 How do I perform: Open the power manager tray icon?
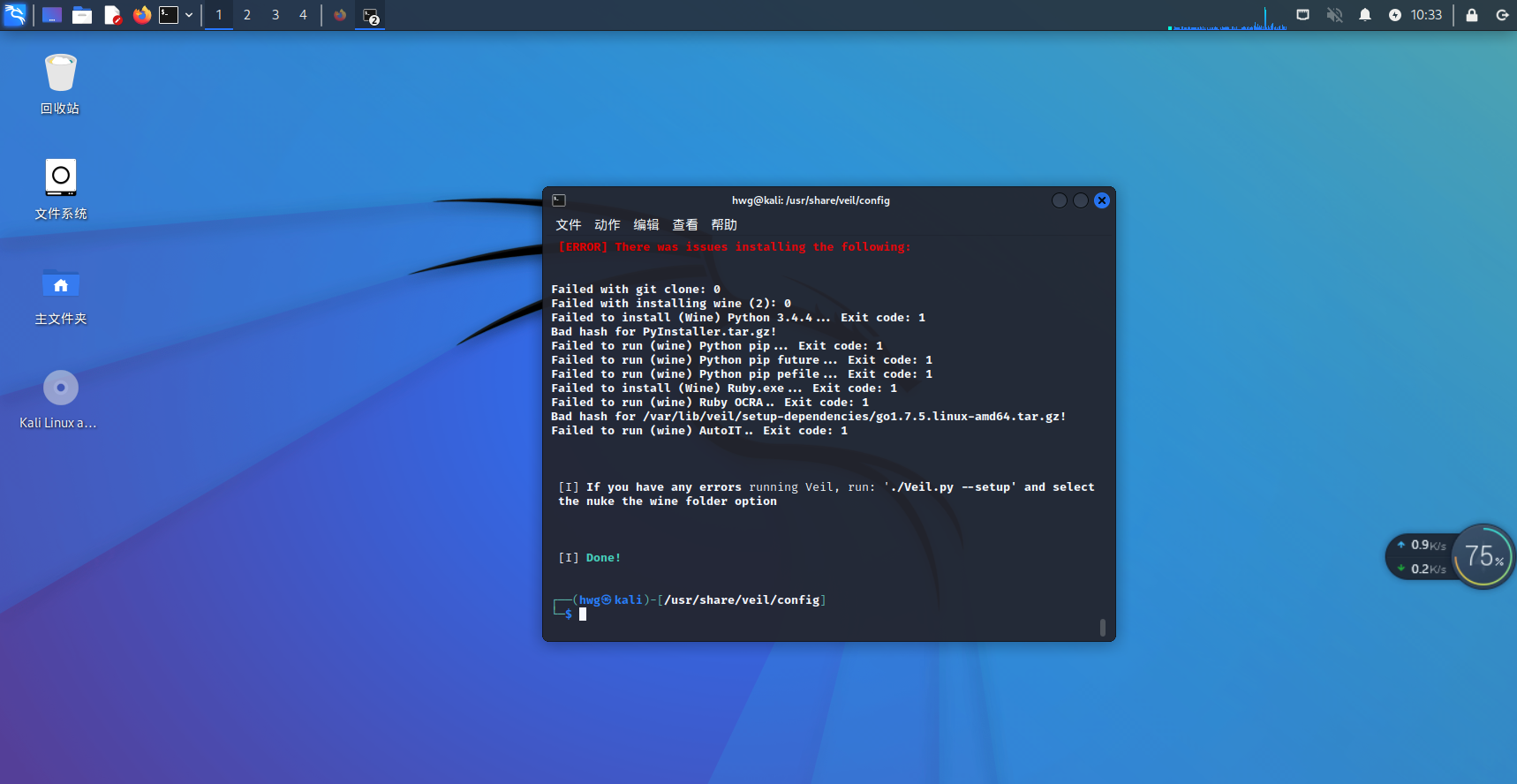coord(1395,15)
